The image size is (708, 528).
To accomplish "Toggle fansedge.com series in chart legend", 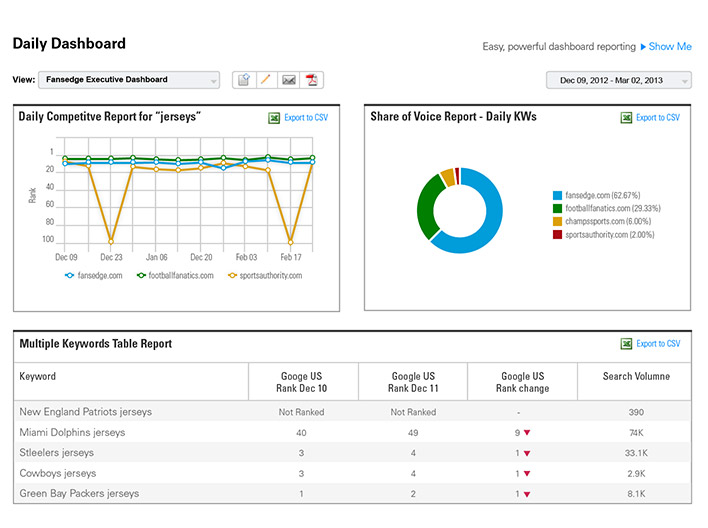I will point(94,276).
